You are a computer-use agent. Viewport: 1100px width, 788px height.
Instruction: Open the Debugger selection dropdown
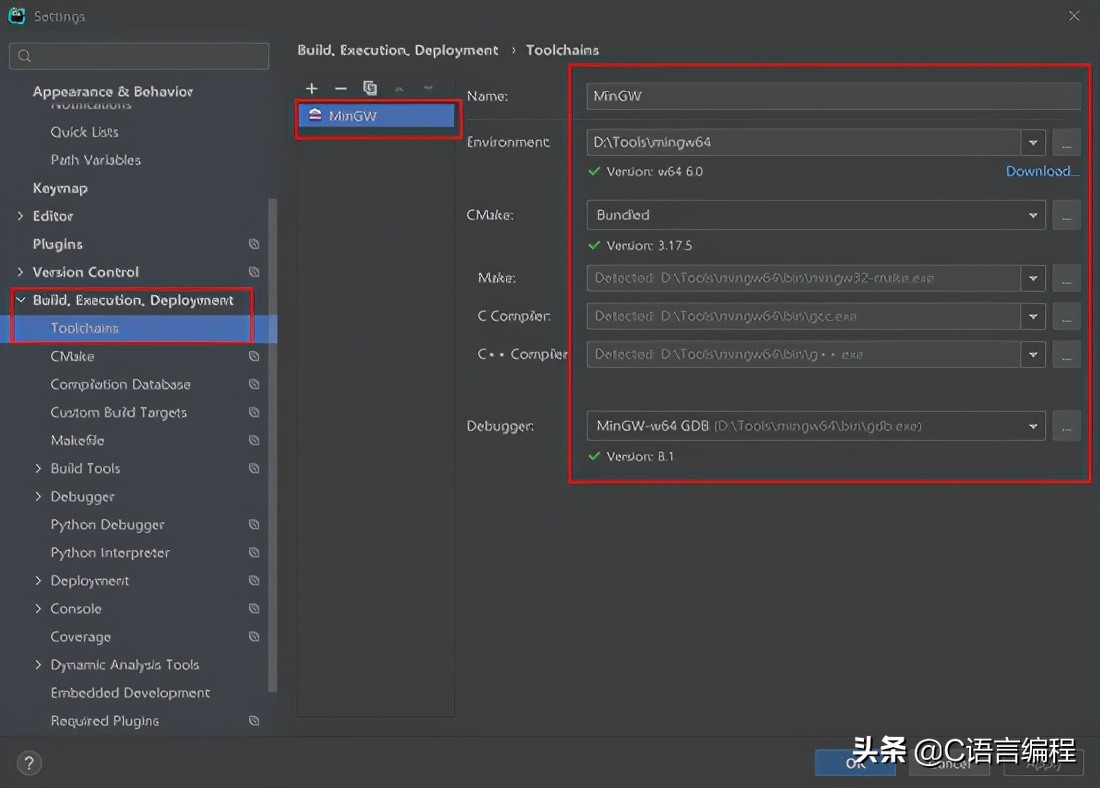pos(1033,425)
